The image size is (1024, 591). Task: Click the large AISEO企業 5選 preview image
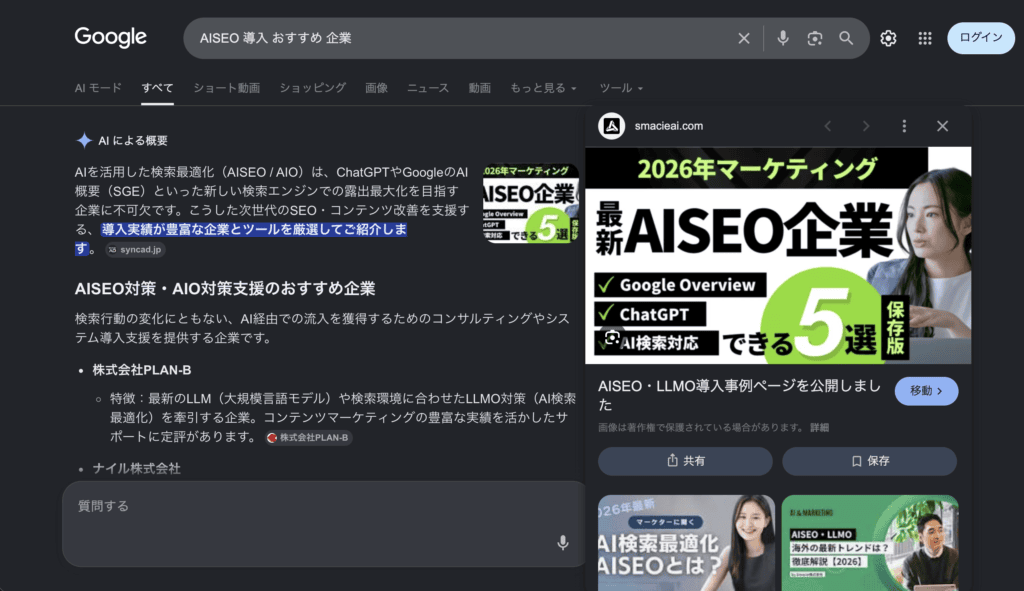[x=778, y=255]
